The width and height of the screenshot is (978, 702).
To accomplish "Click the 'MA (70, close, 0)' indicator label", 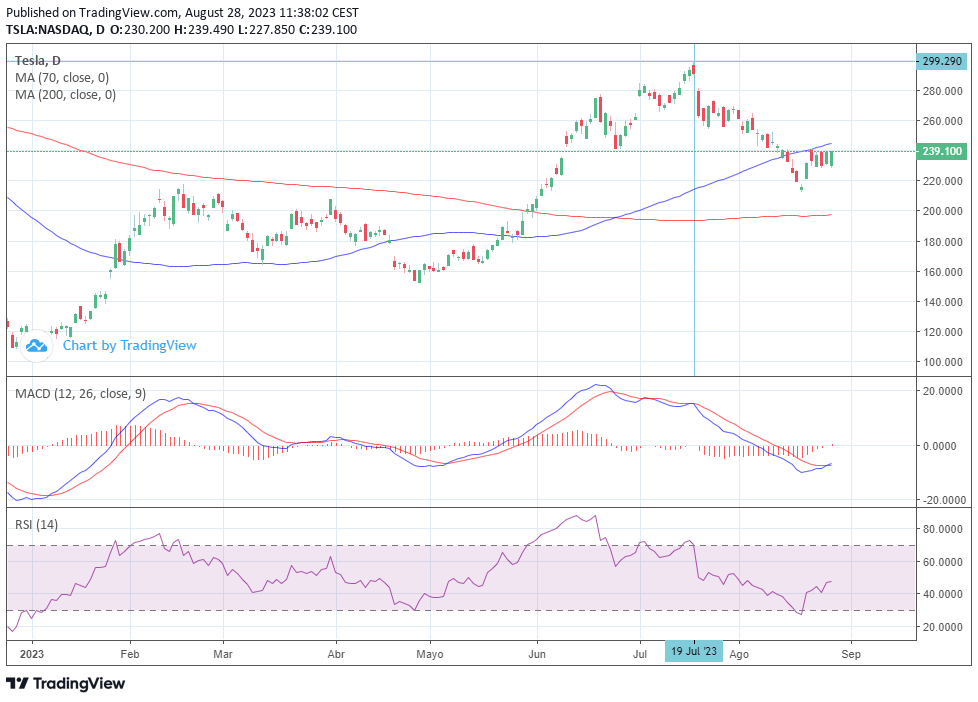I will (x=62, y=77).
